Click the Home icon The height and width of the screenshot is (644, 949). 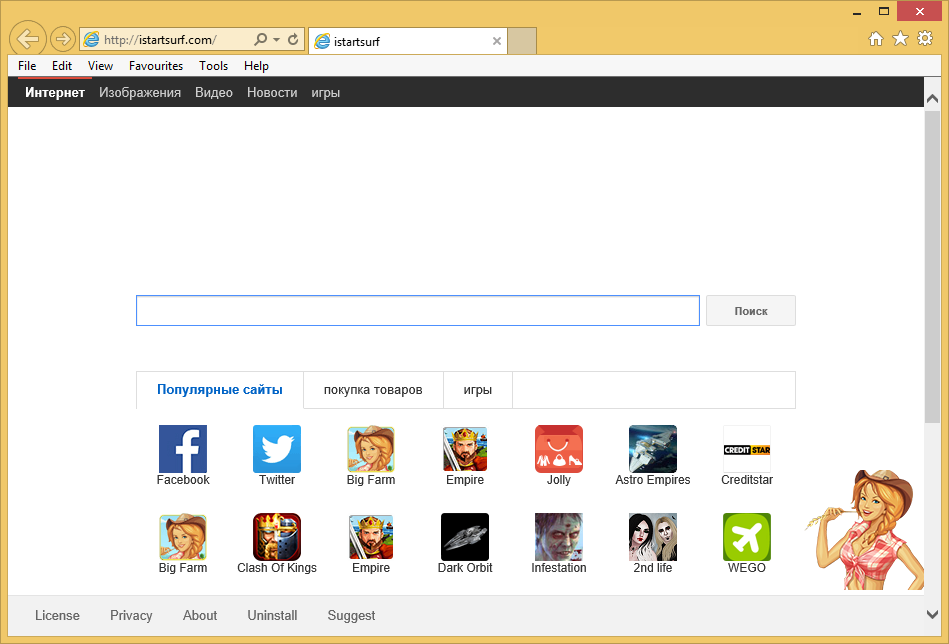click(875, 39)
